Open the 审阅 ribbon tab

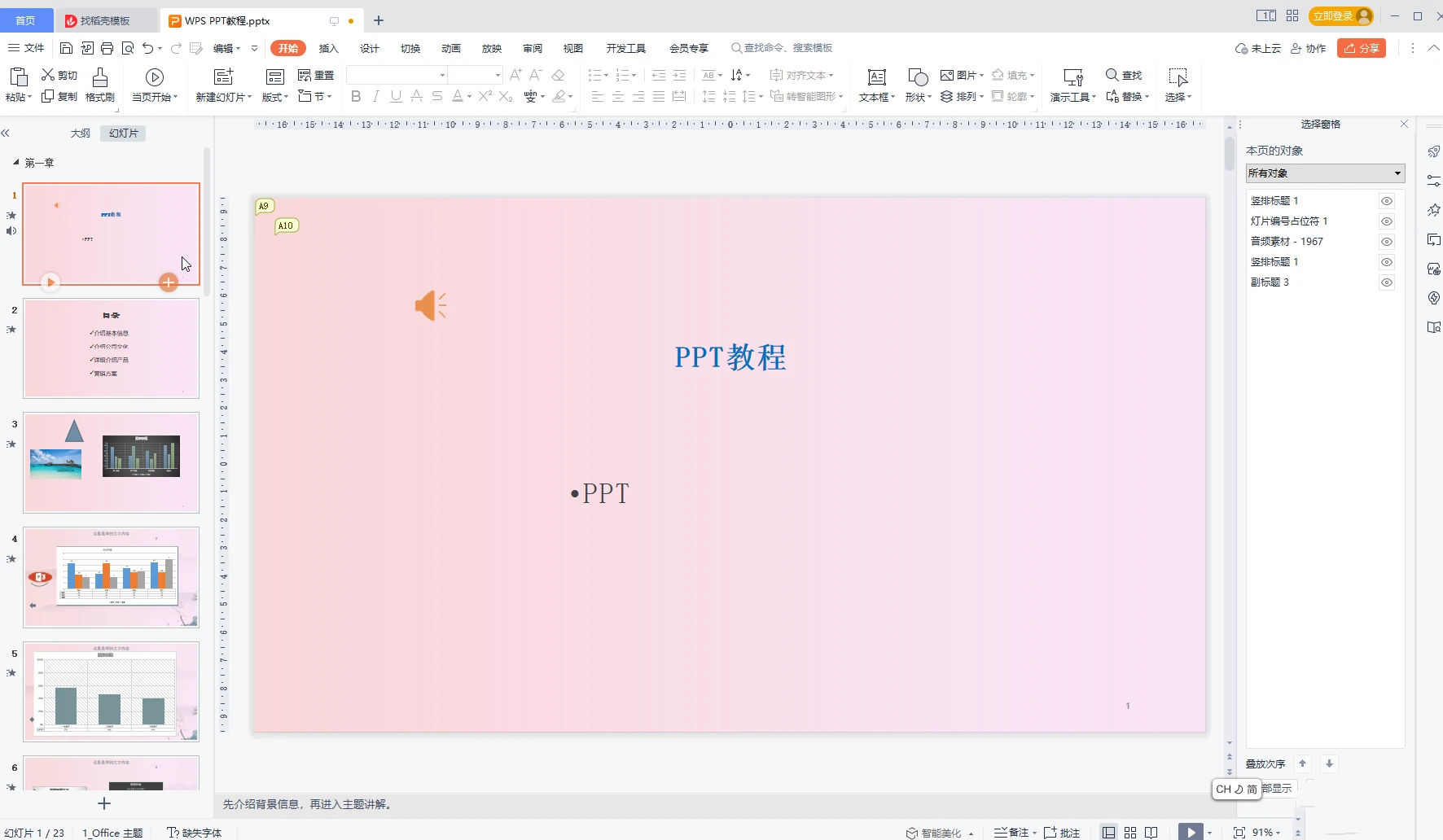pyautogui.click(x=532, y=48)
